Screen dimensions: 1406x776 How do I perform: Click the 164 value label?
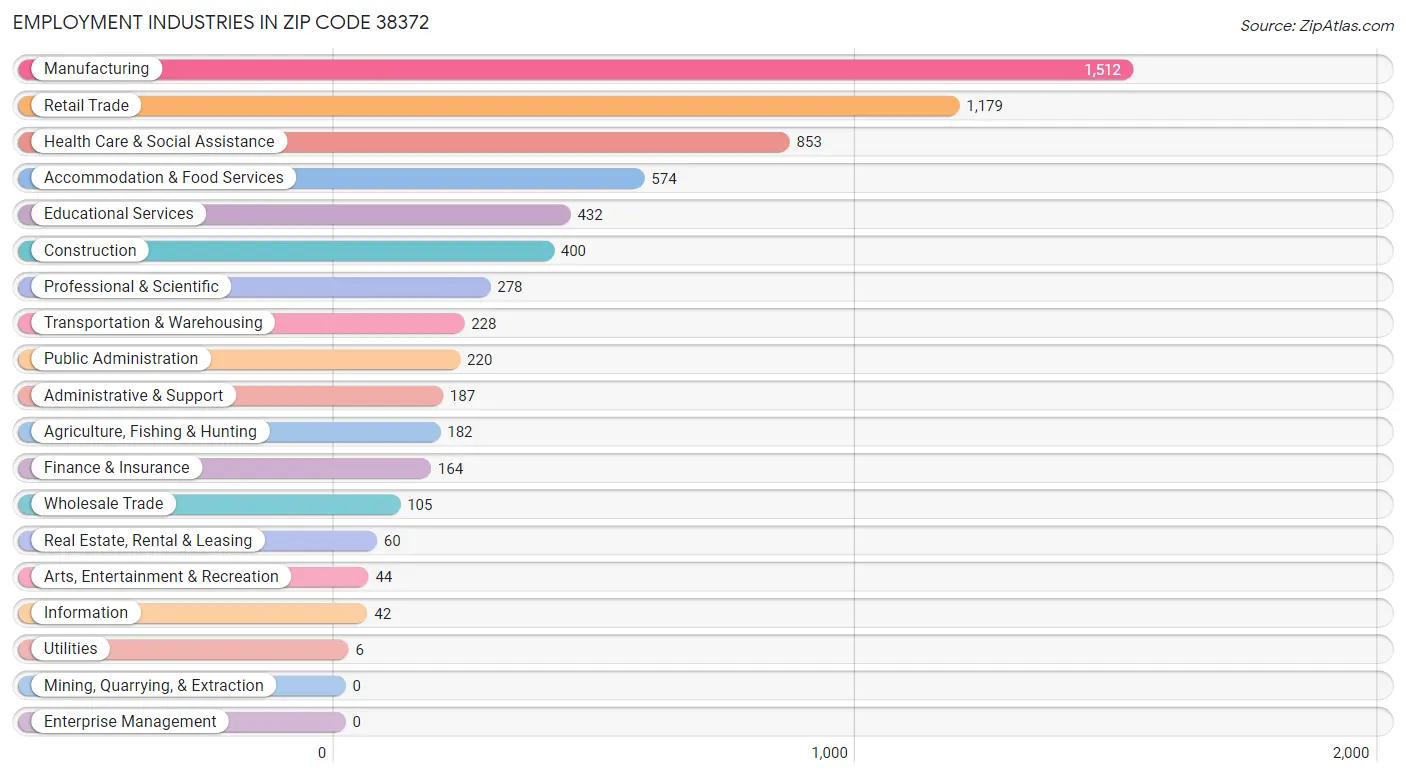click(450, 469)
